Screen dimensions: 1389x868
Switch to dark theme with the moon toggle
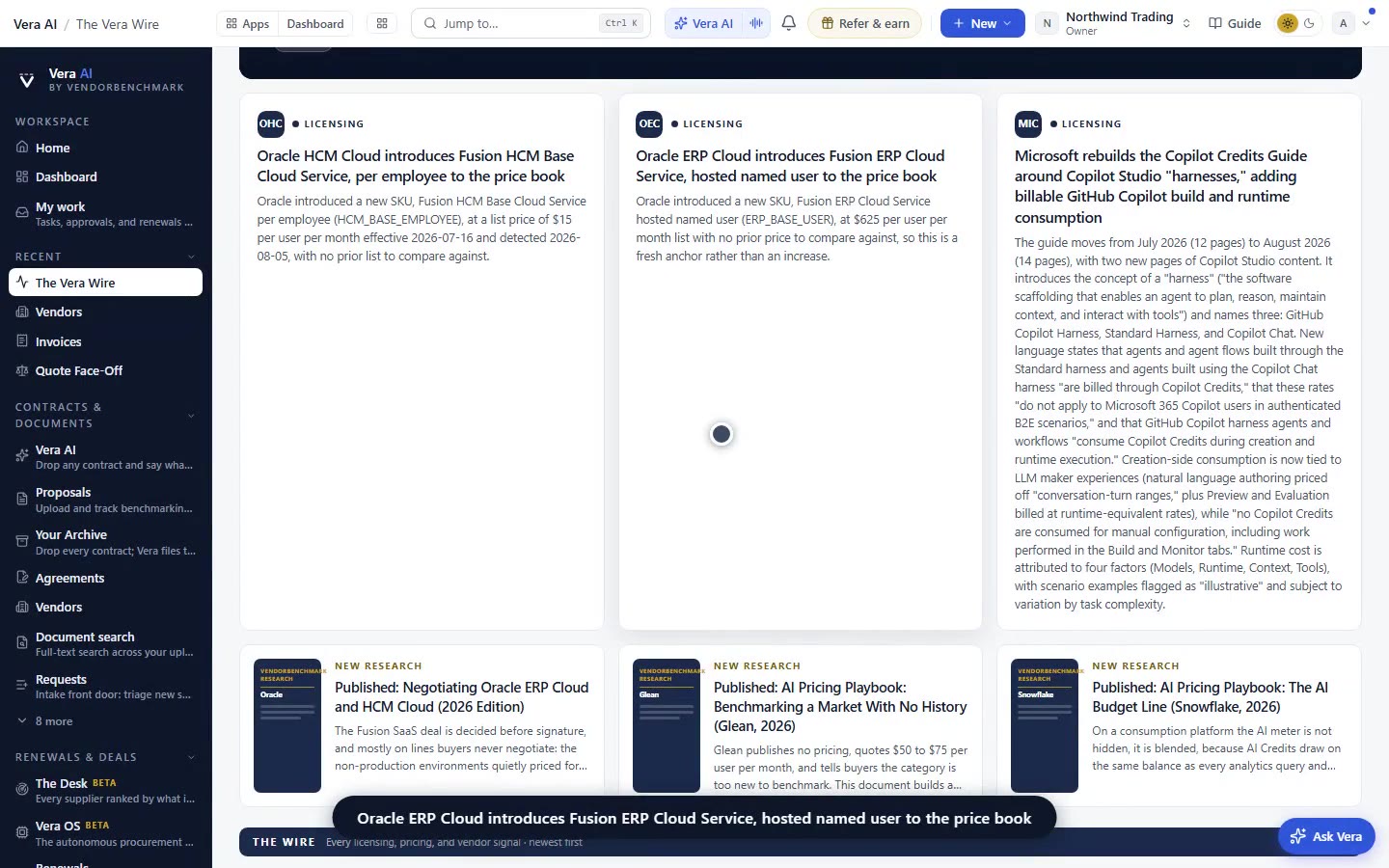[x=1309, y=23]
